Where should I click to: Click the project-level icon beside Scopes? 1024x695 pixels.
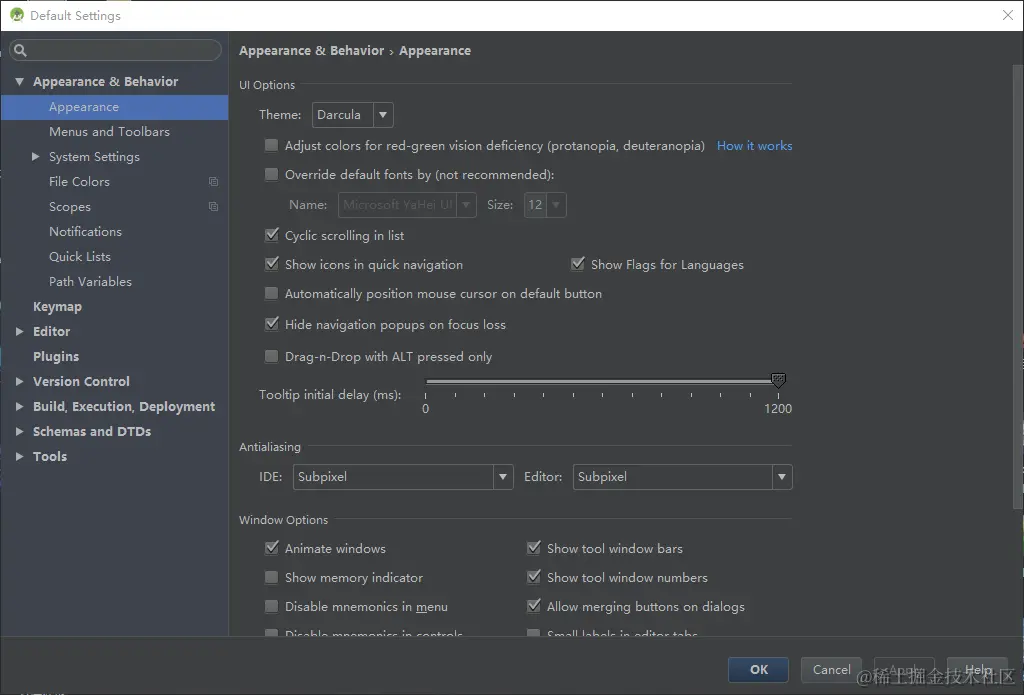coord(213,207)
